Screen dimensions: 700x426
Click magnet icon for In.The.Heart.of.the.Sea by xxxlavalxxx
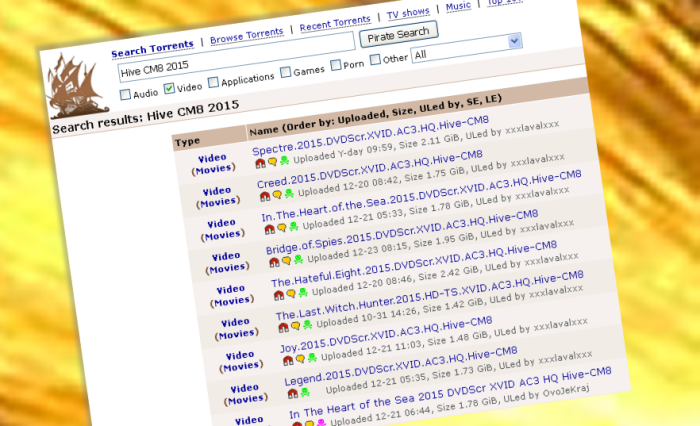click(x=270, y=230)
